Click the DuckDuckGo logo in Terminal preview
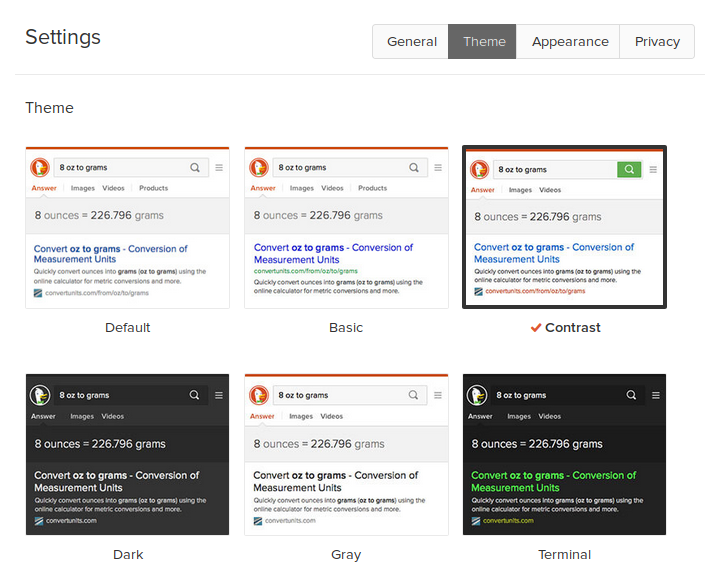722x583 pixels. click(x=478, y=395)
